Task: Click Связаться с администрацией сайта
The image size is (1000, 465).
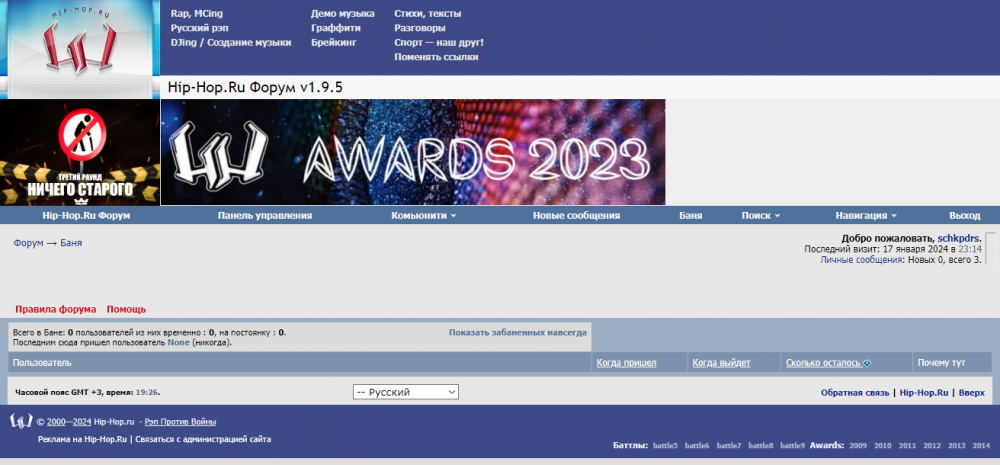Action: point(203,439)
